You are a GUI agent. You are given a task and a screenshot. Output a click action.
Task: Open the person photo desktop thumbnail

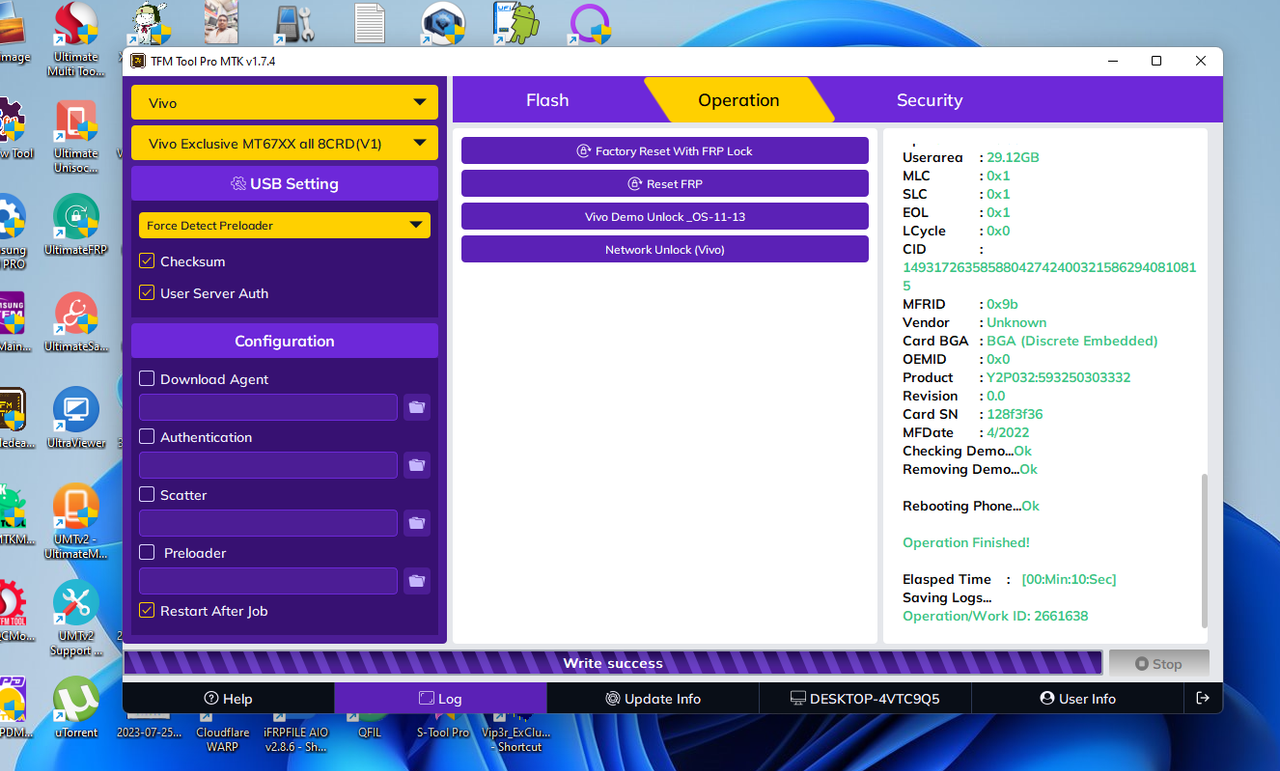point(222,23)
